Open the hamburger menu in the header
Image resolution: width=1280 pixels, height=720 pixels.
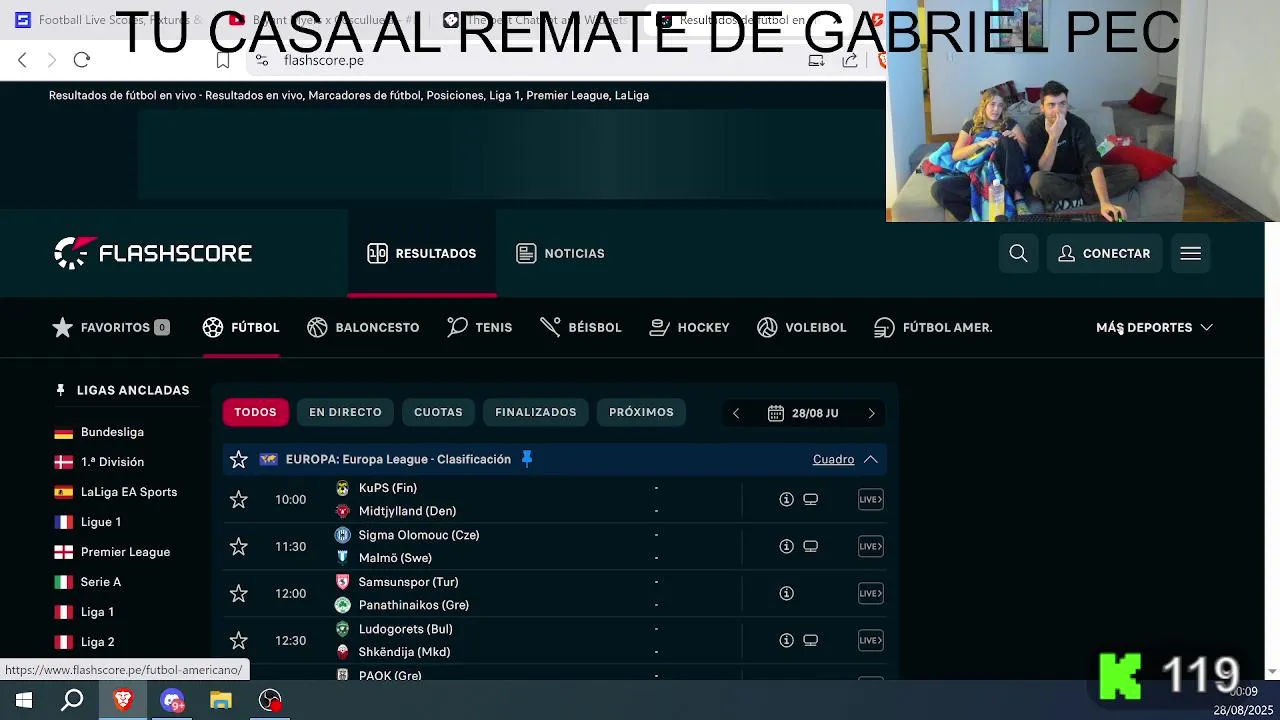pos(1190,254)
